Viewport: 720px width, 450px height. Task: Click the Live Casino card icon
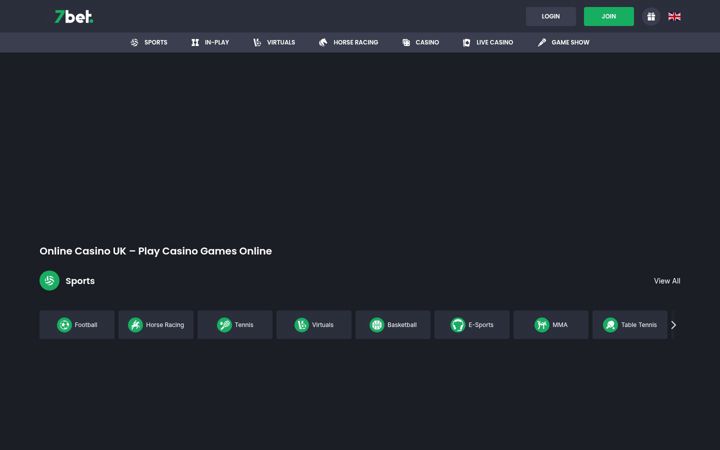[467, 42]
